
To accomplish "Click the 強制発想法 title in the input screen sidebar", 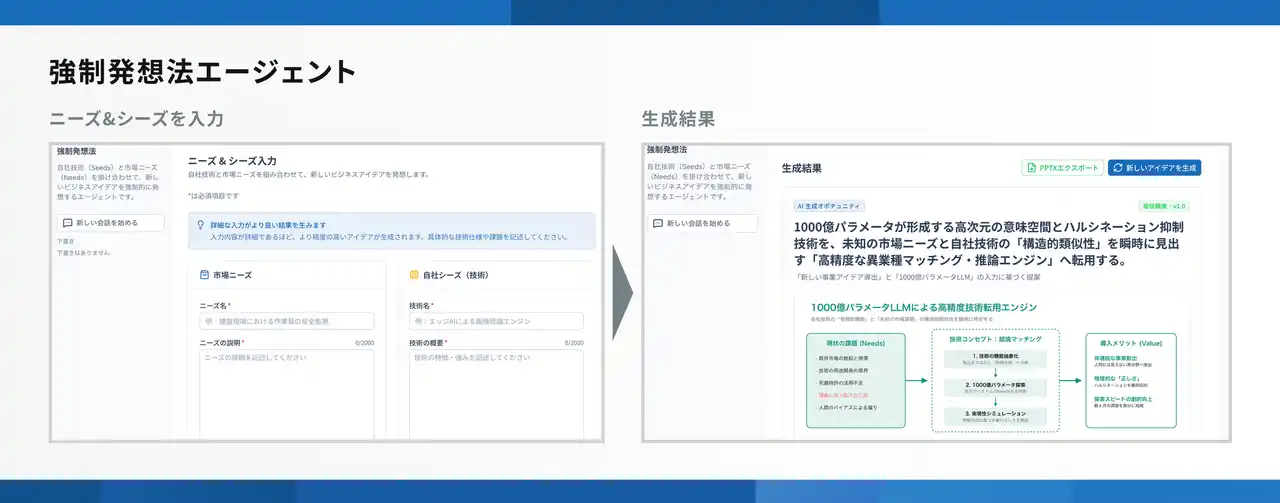I will (x=77, y=151).
